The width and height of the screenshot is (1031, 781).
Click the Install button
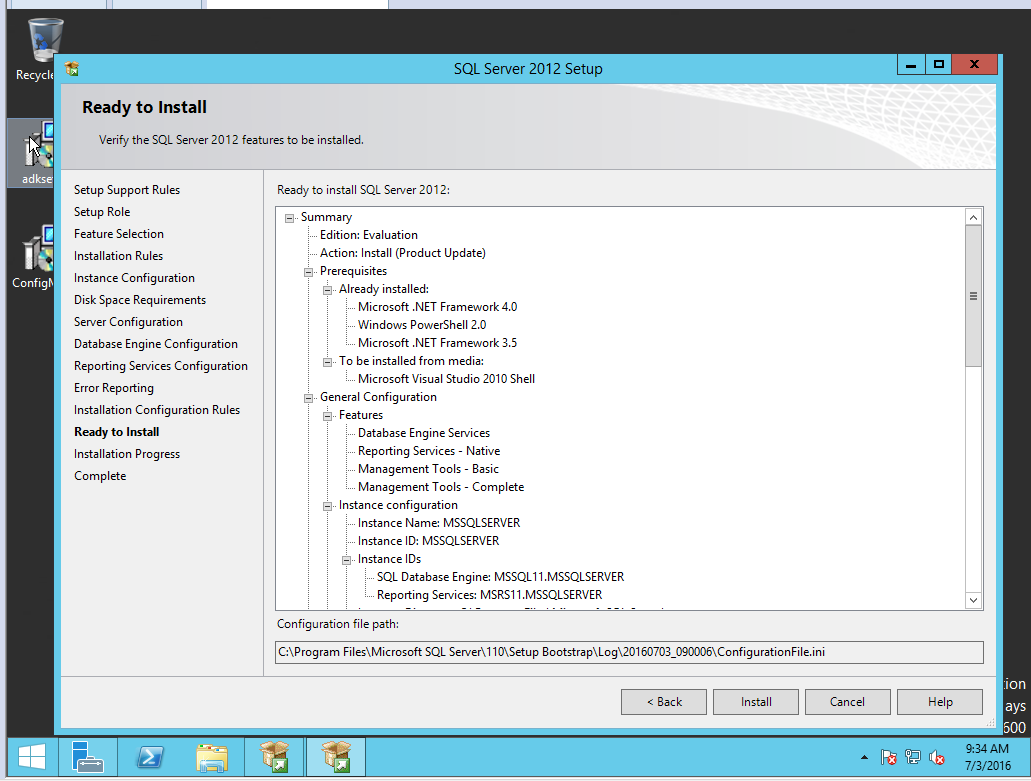point(755,701)
